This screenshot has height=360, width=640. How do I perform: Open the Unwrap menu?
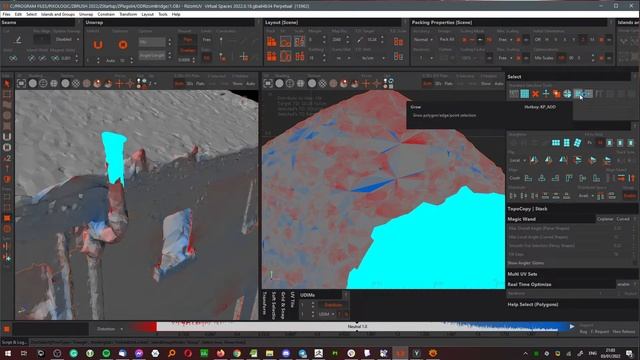(x=86, y=14)
